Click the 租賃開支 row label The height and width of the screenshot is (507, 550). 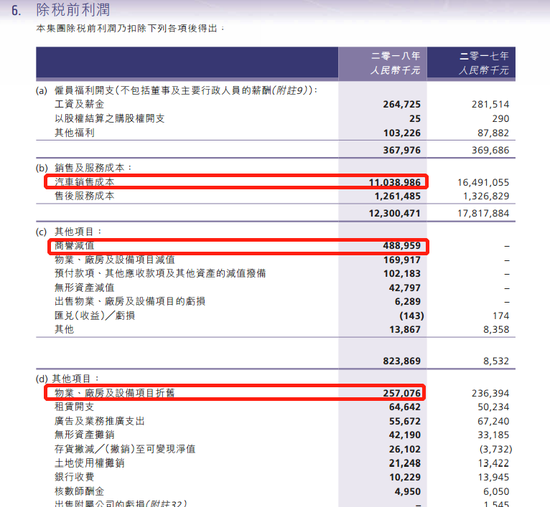[74, 407]
